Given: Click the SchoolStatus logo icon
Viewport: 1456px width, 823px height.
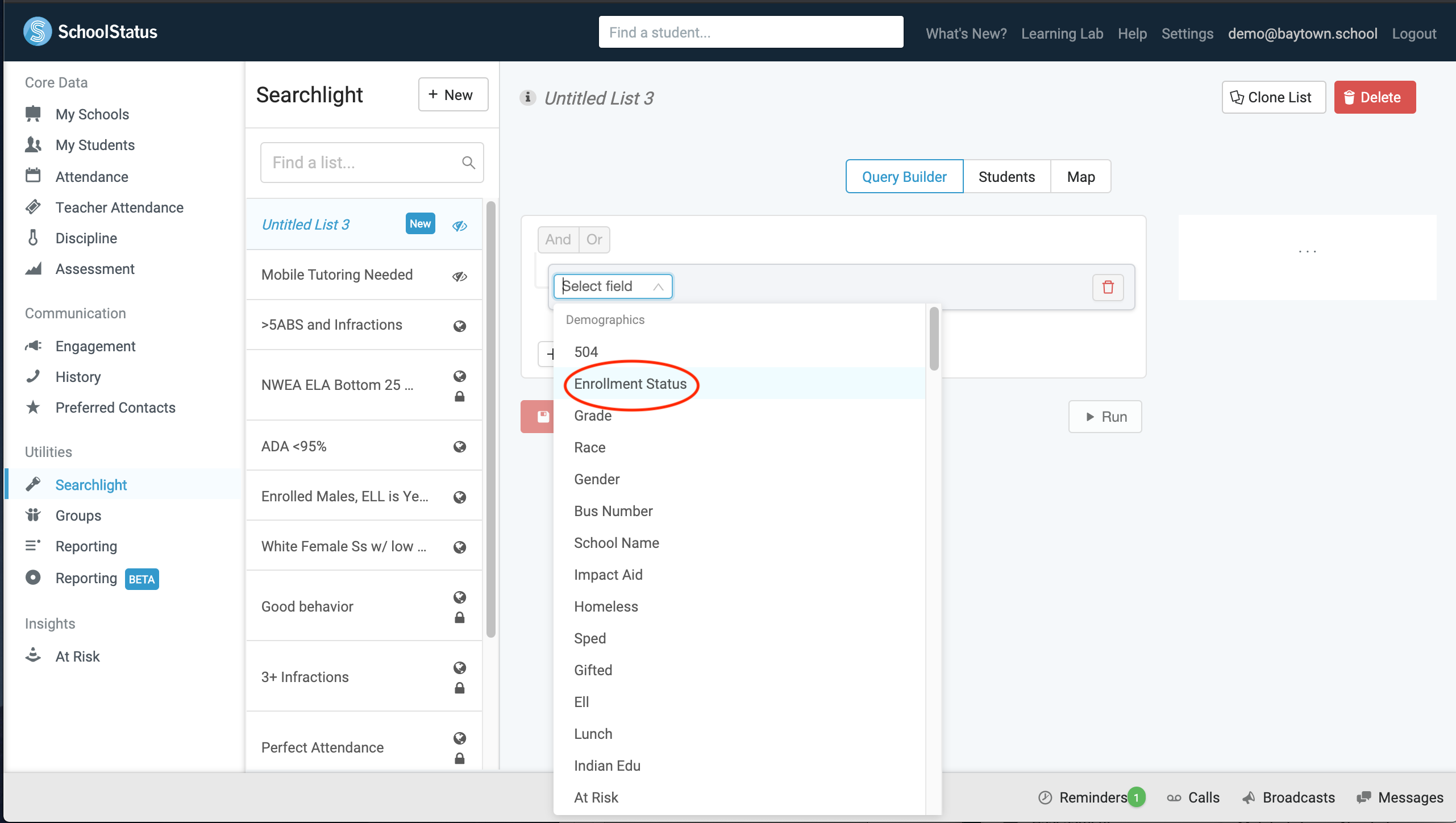Looking at the screenshot, I should point(38,32).
